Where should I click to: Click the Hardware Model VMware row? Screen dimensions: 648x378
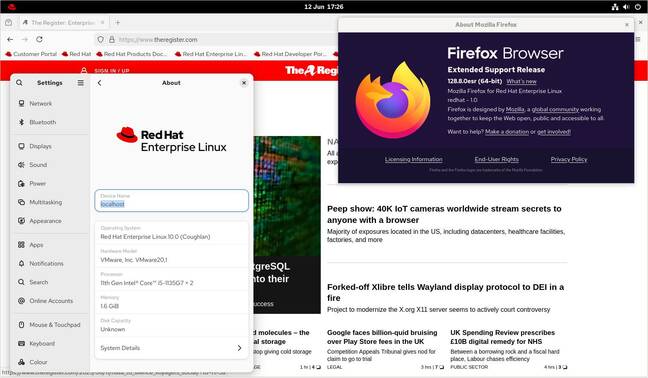click(172, 256)
